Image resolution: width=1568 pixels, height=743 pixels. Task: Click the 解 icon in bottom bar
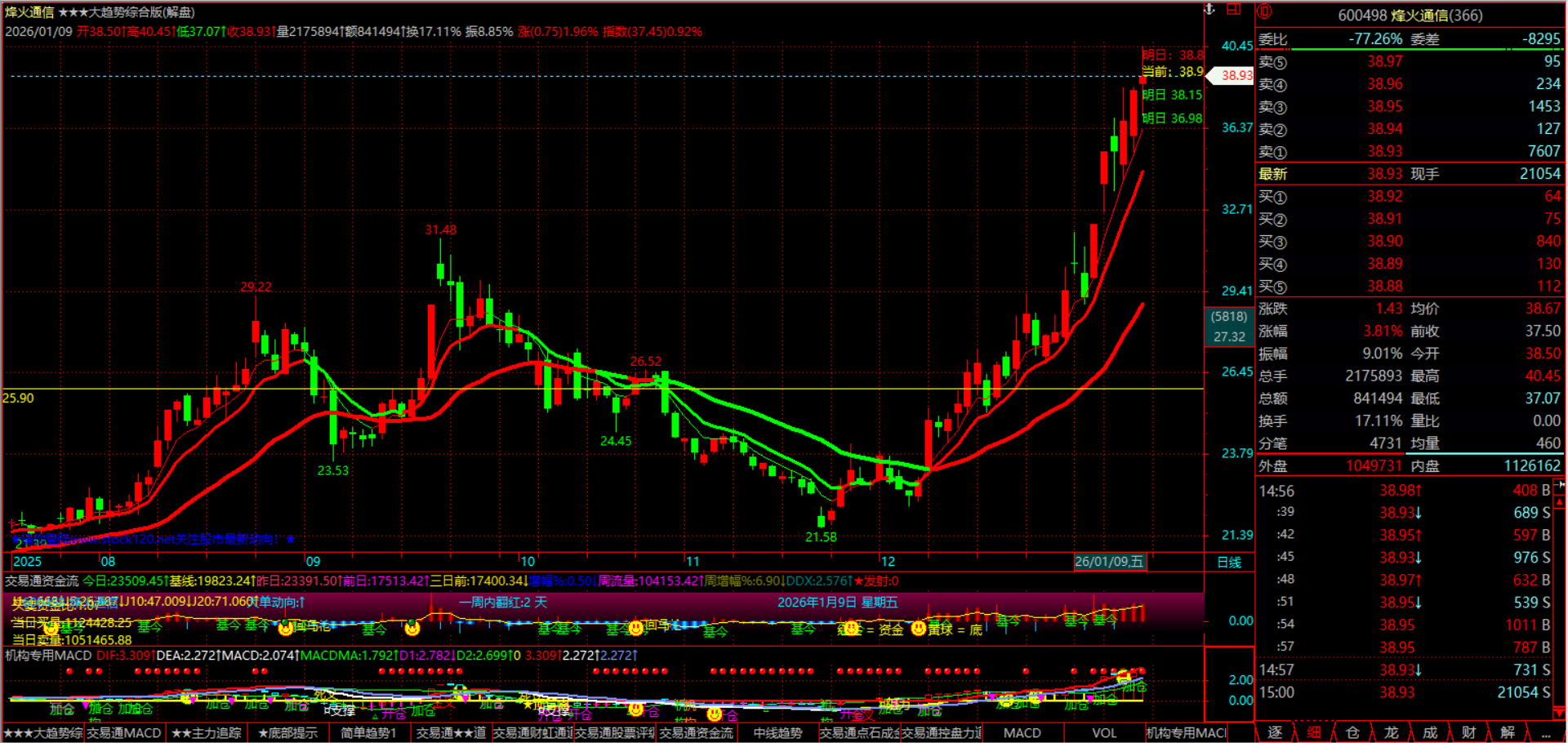coord(1508,732)
